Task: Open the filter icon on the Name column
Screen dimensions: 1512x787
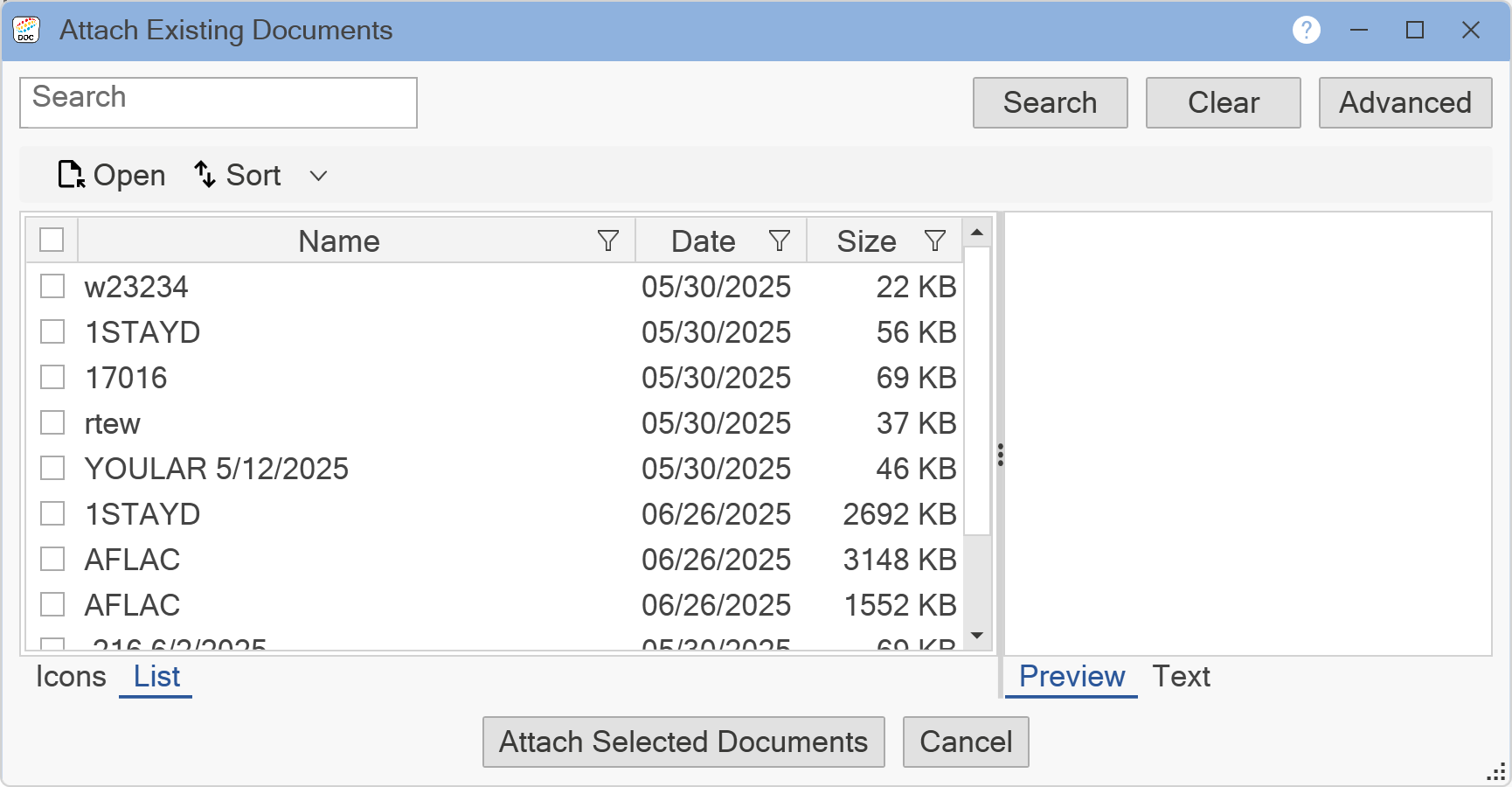Action: (x=609, y=240)
